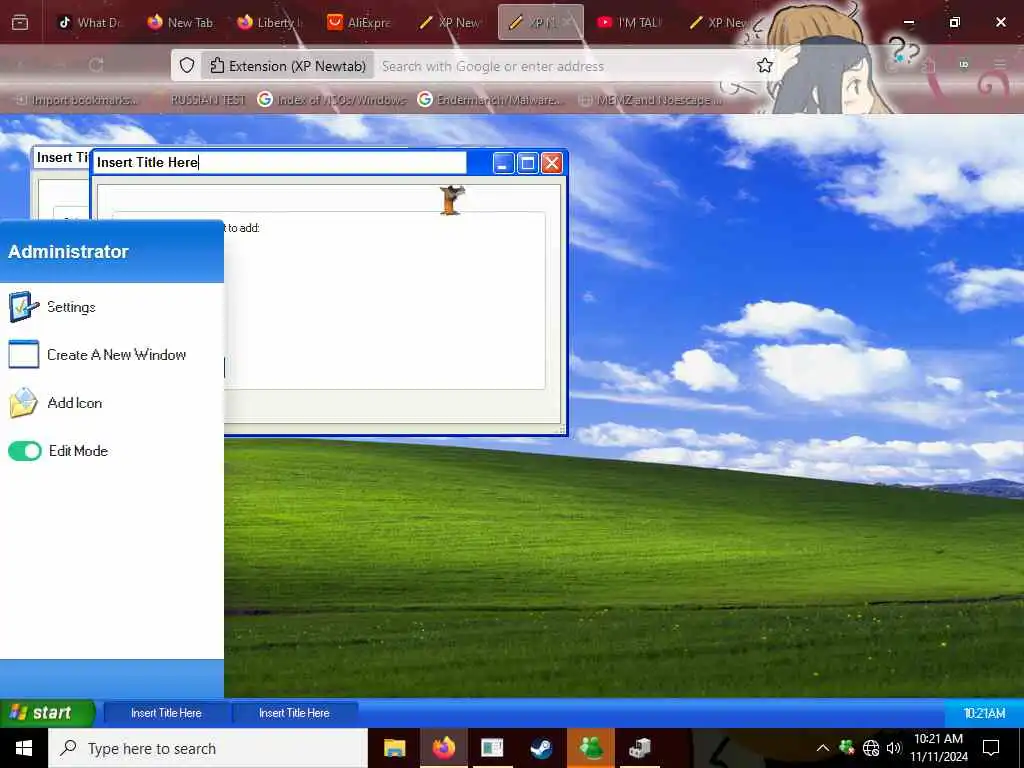Open the Windows 10 Start menu
Viewport: 1024px width, 768px height.
[x=24, y=748]
